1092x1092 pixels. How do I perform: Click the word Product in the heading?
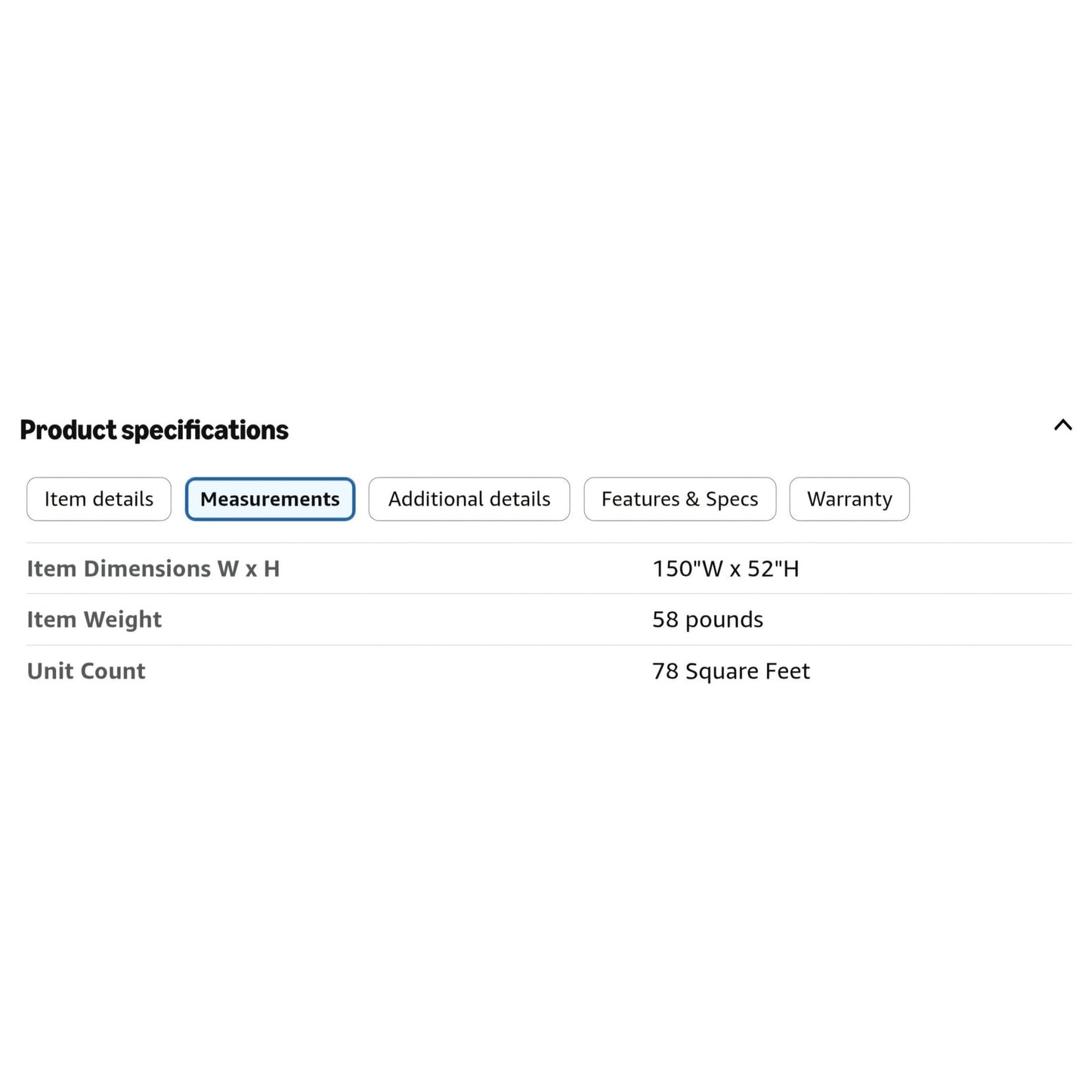pos(68,430)
